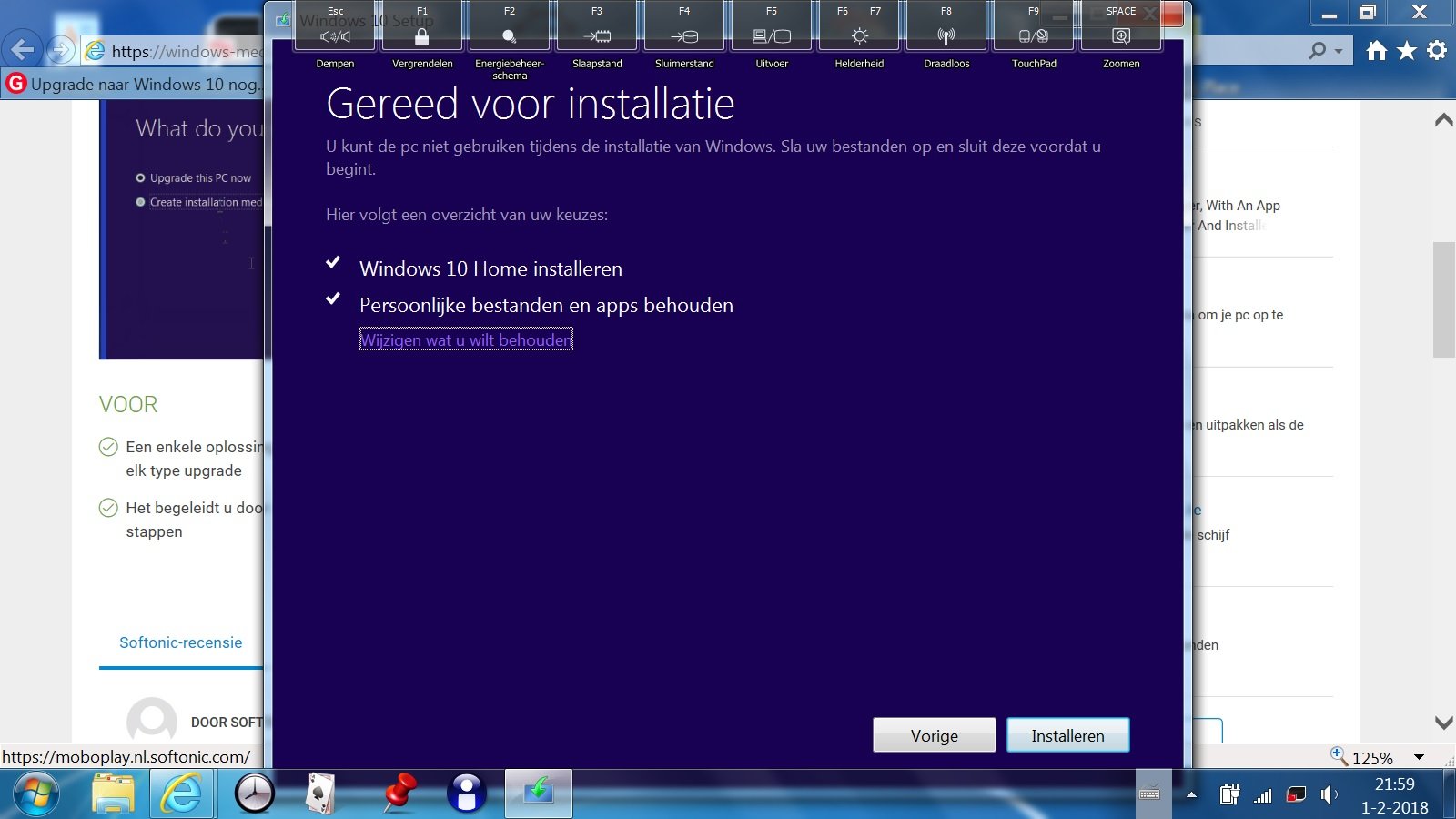Open the volume speaker tray icon

point(1329,795)
